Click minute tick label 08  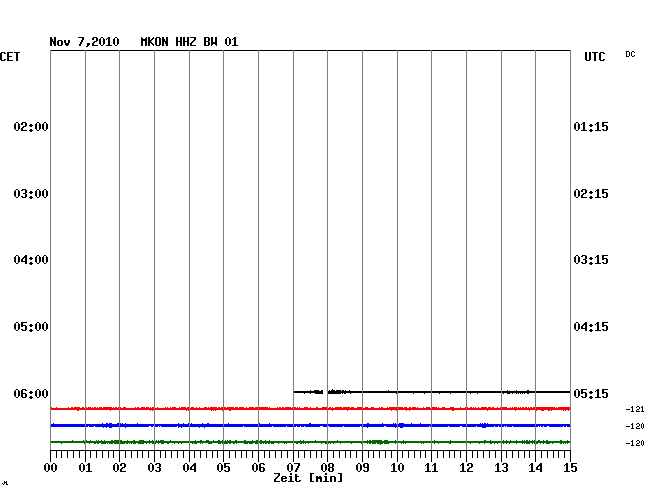[x=327, y=468]
